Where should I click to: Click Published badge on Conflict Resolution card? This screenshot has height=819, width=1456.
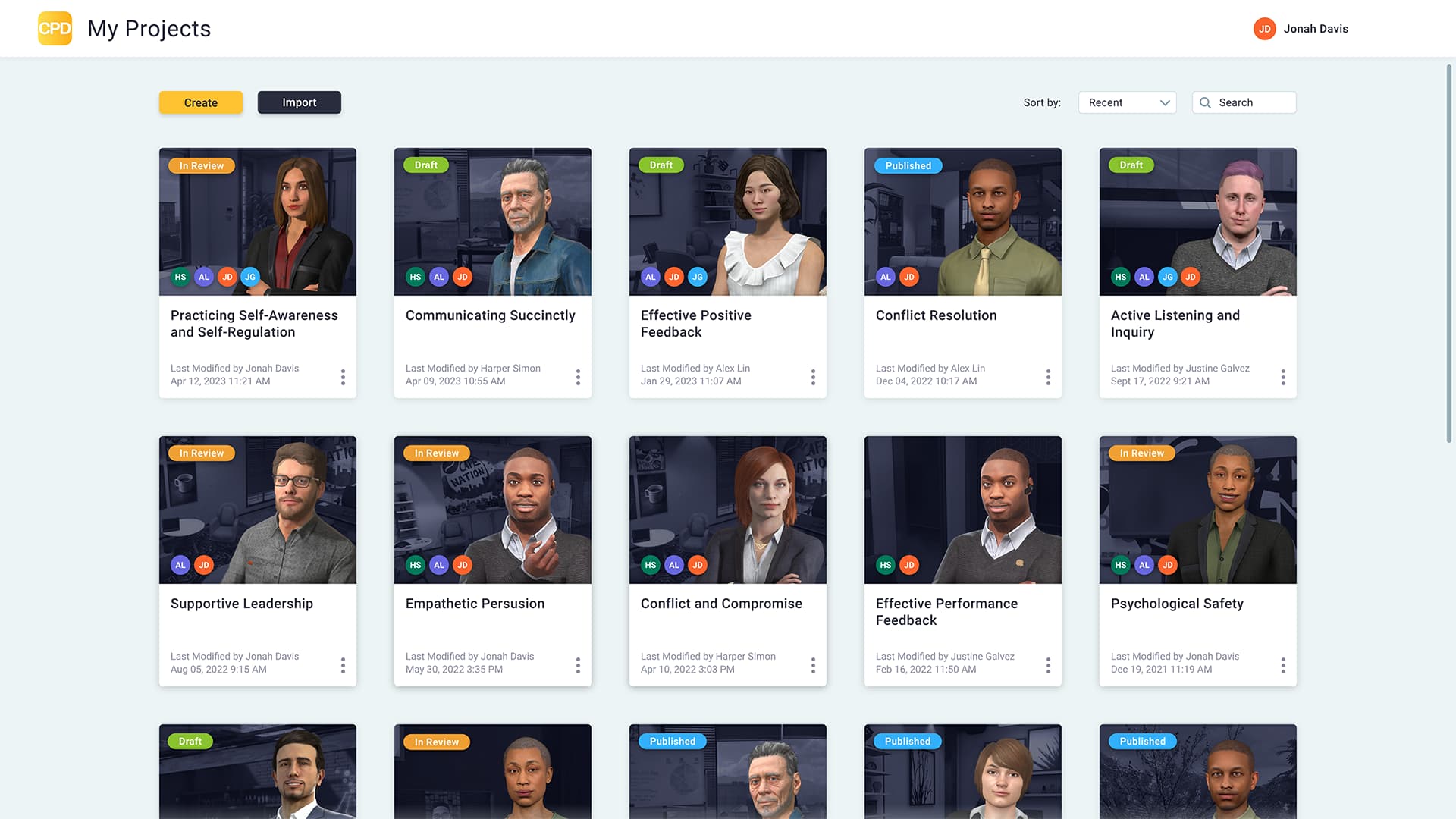[908, 165]
